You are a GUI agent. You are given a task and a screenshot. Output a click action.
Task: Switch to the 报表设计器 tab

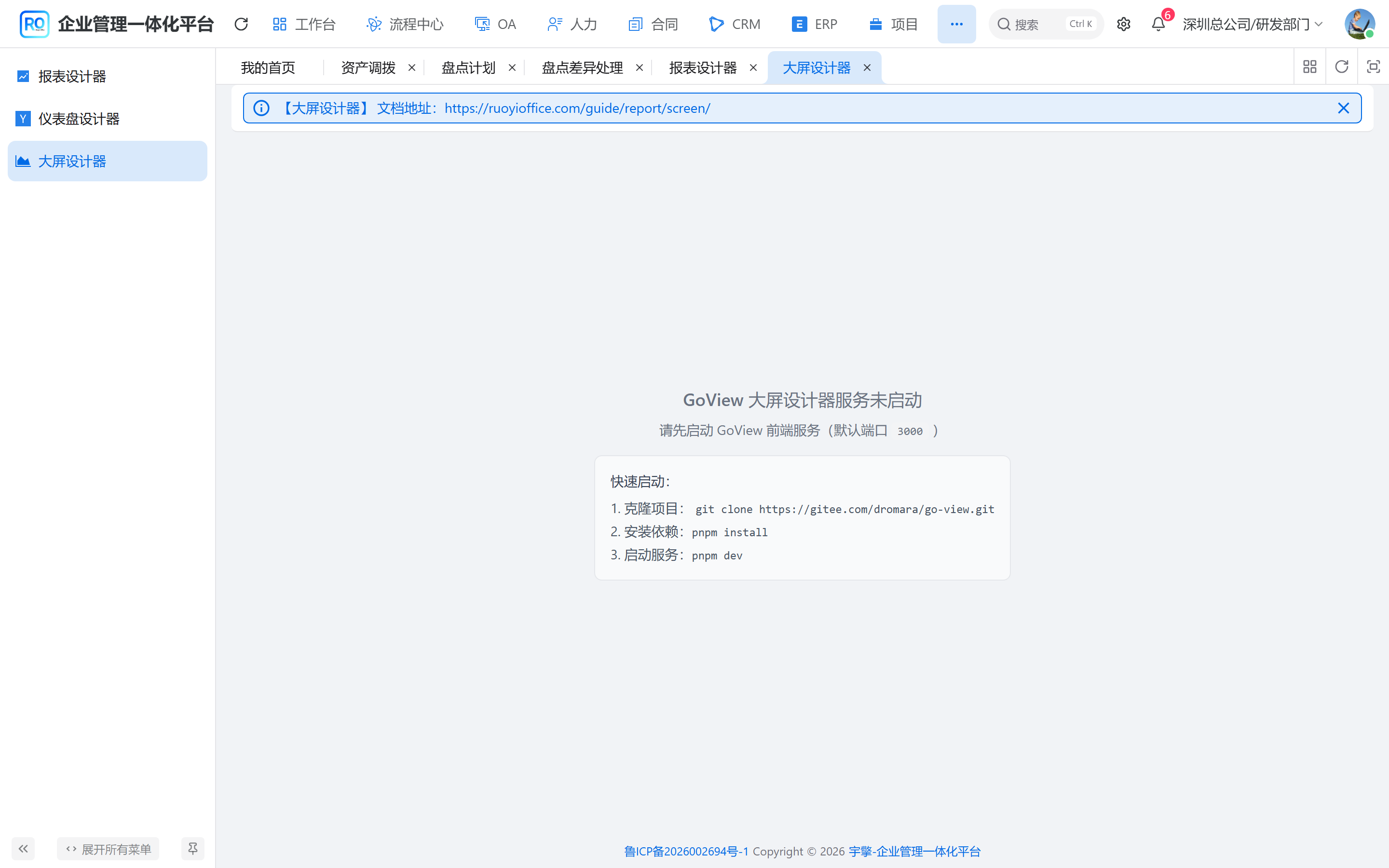pyautogui.click(x=703, y=68)
